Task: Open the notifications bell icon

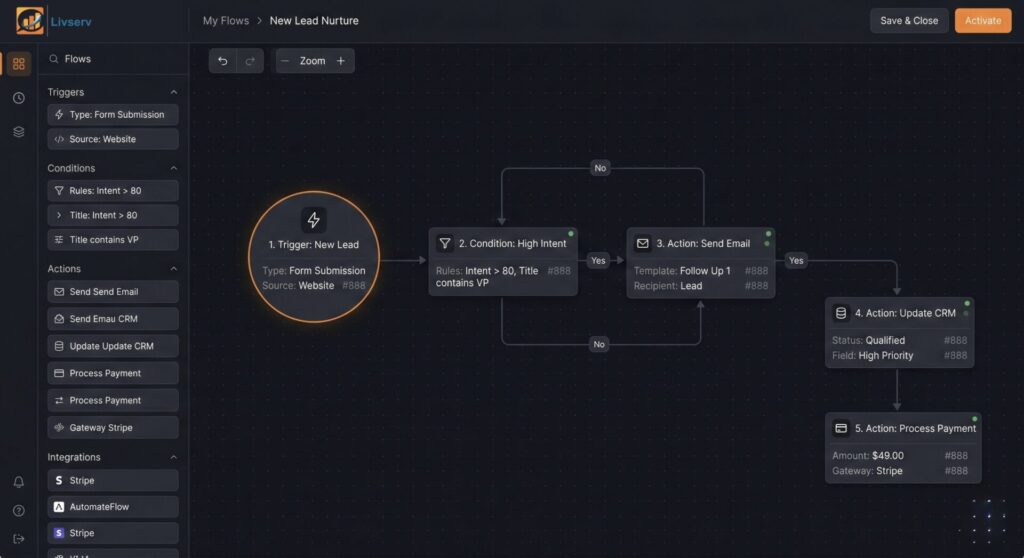Action: (18, 482)
